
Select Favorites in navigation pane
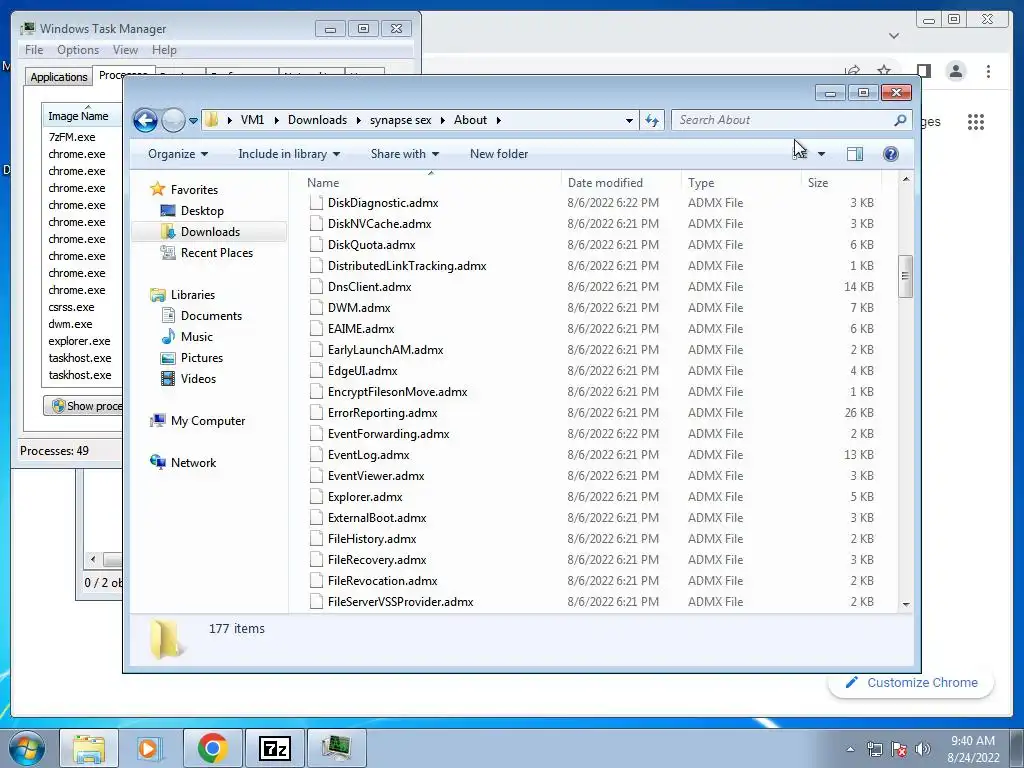194,190
